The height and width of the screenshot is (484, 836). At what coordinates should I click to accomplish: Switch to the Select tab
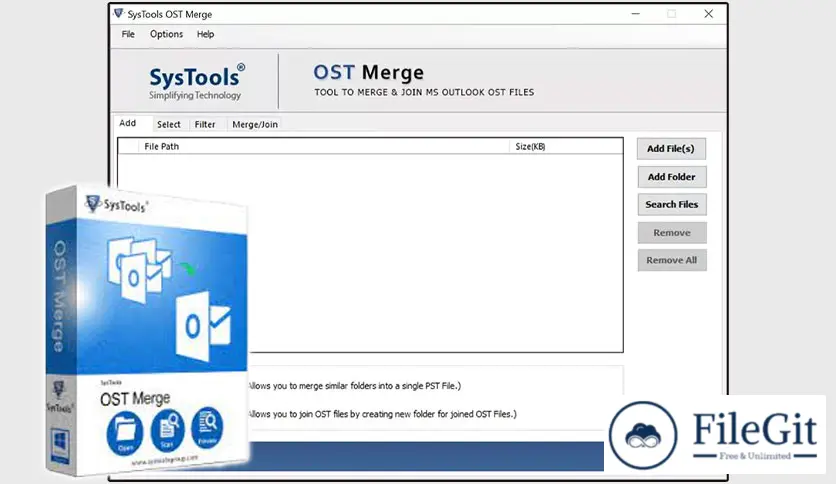tap(168, 124)
